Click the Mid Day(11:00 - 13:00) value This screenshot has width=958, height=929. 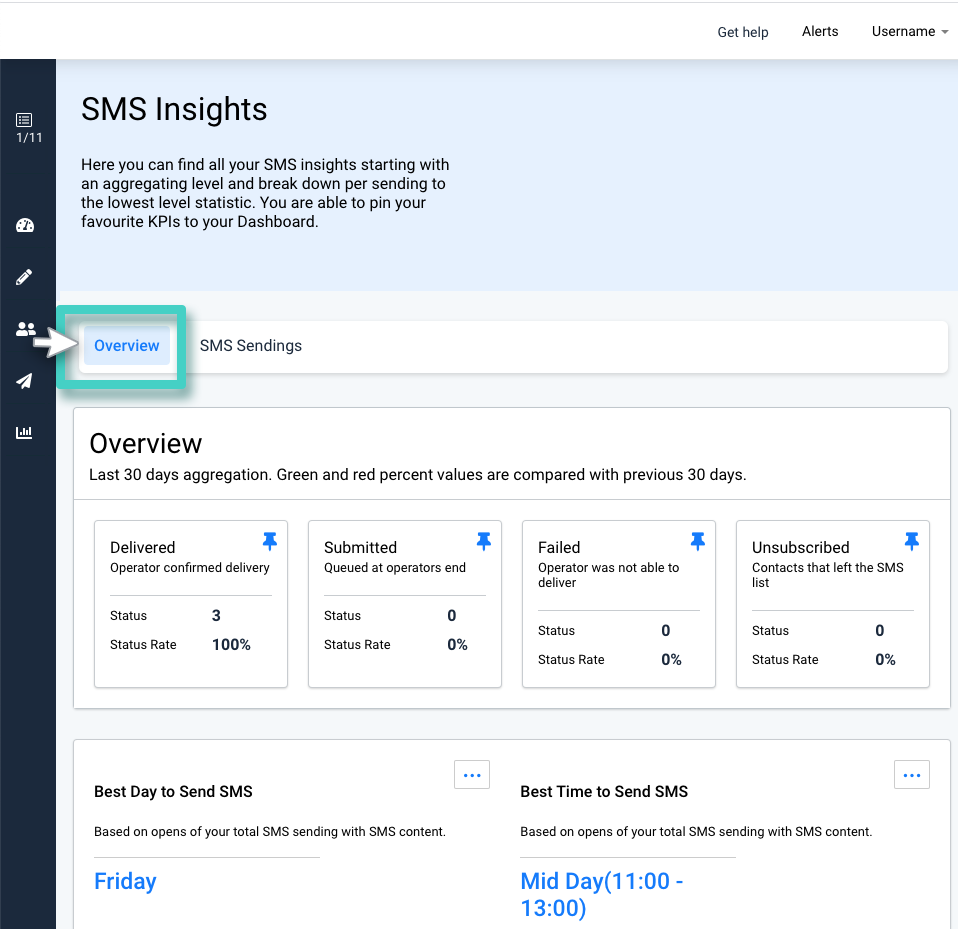click(601, 894)
